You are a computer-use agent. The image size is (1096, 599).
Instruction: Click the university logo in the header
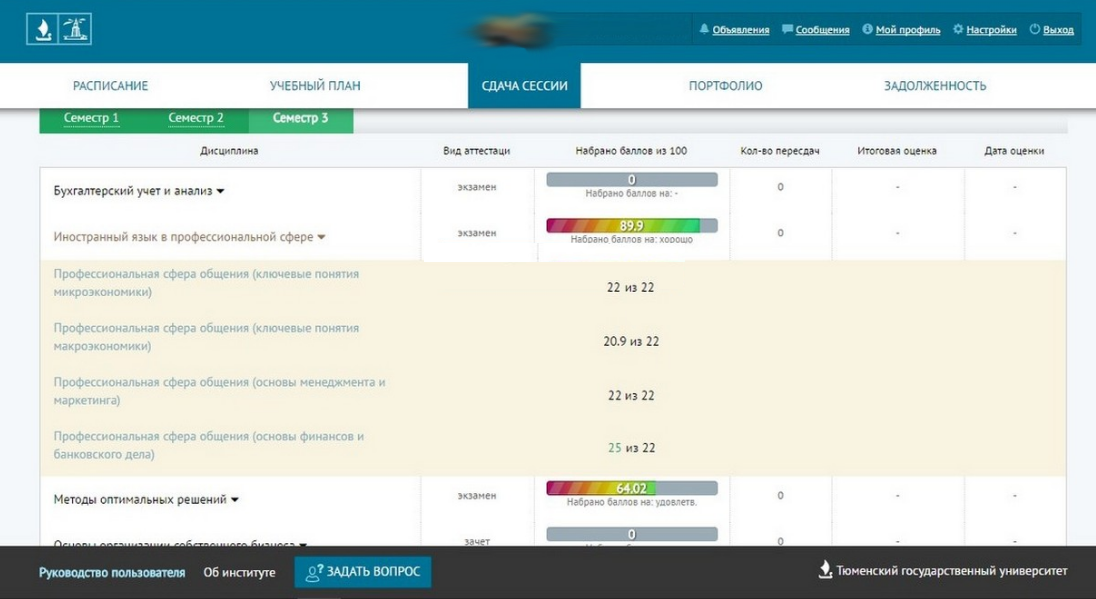point(58,30)
